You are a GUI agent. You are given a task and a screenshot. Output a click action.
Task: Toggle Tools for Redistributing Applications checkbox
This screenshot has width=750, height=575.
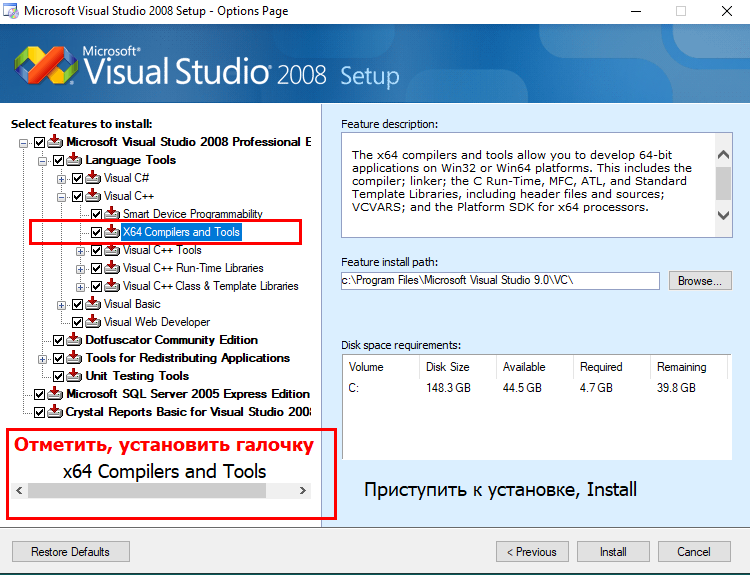[x=58, y=358]
